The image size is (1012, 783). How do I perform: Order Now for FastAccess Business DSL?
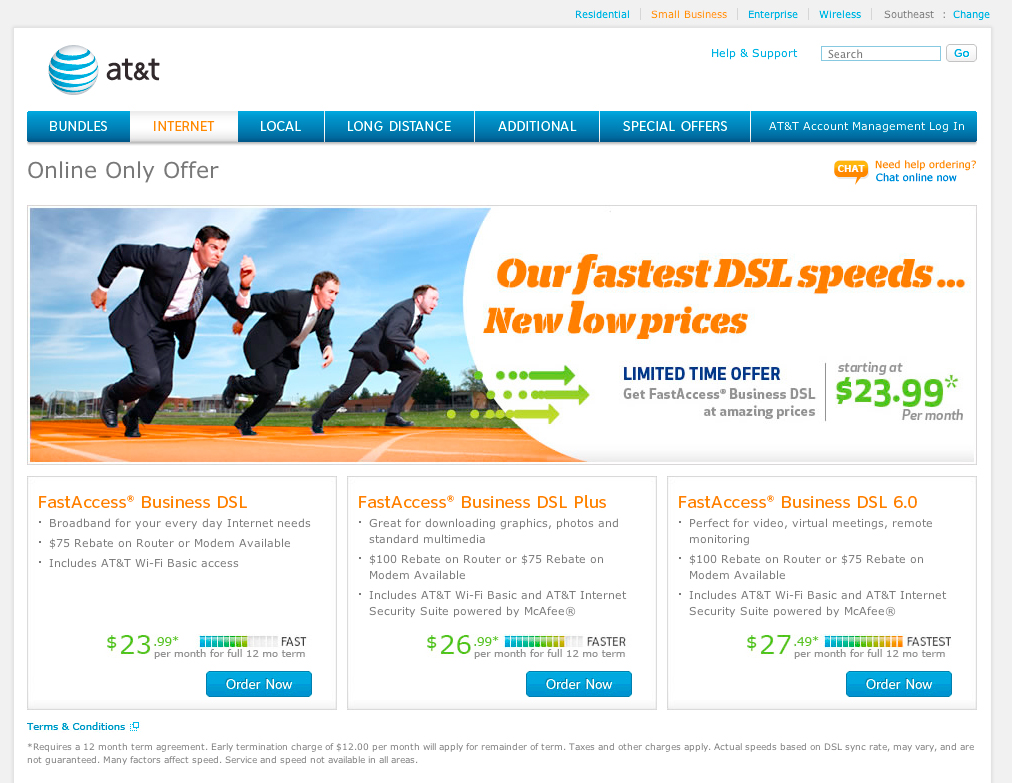click(x=259, y=684)
